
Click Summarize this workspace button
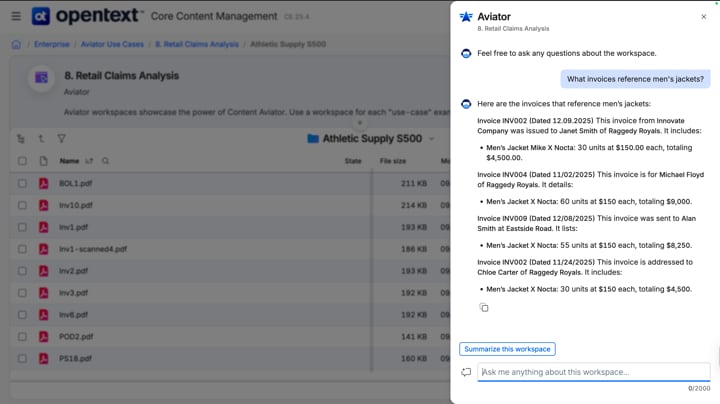tap(507, 349)
